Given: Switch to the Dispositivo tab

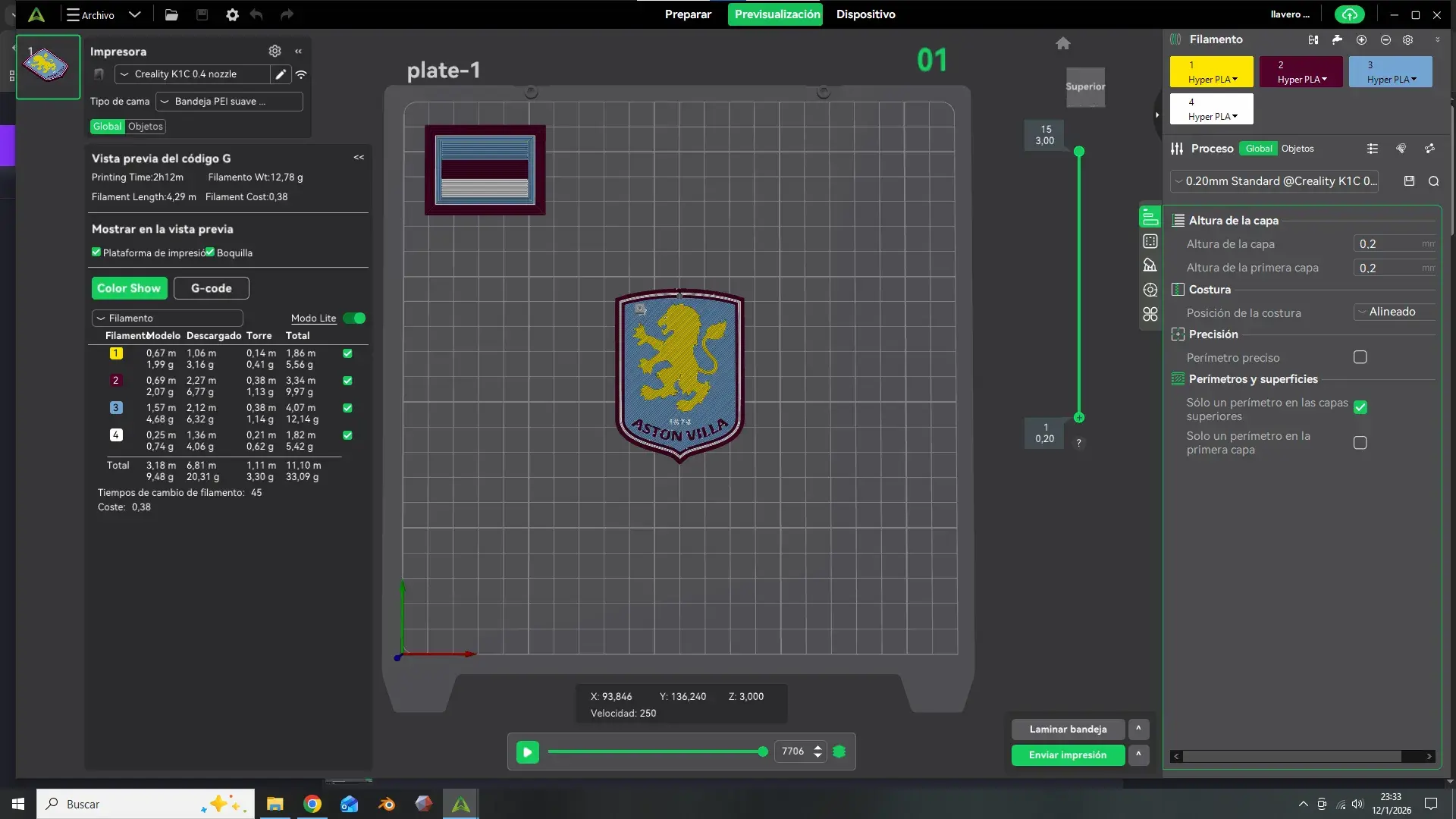Looking at the screenshot, I should 865,14.
